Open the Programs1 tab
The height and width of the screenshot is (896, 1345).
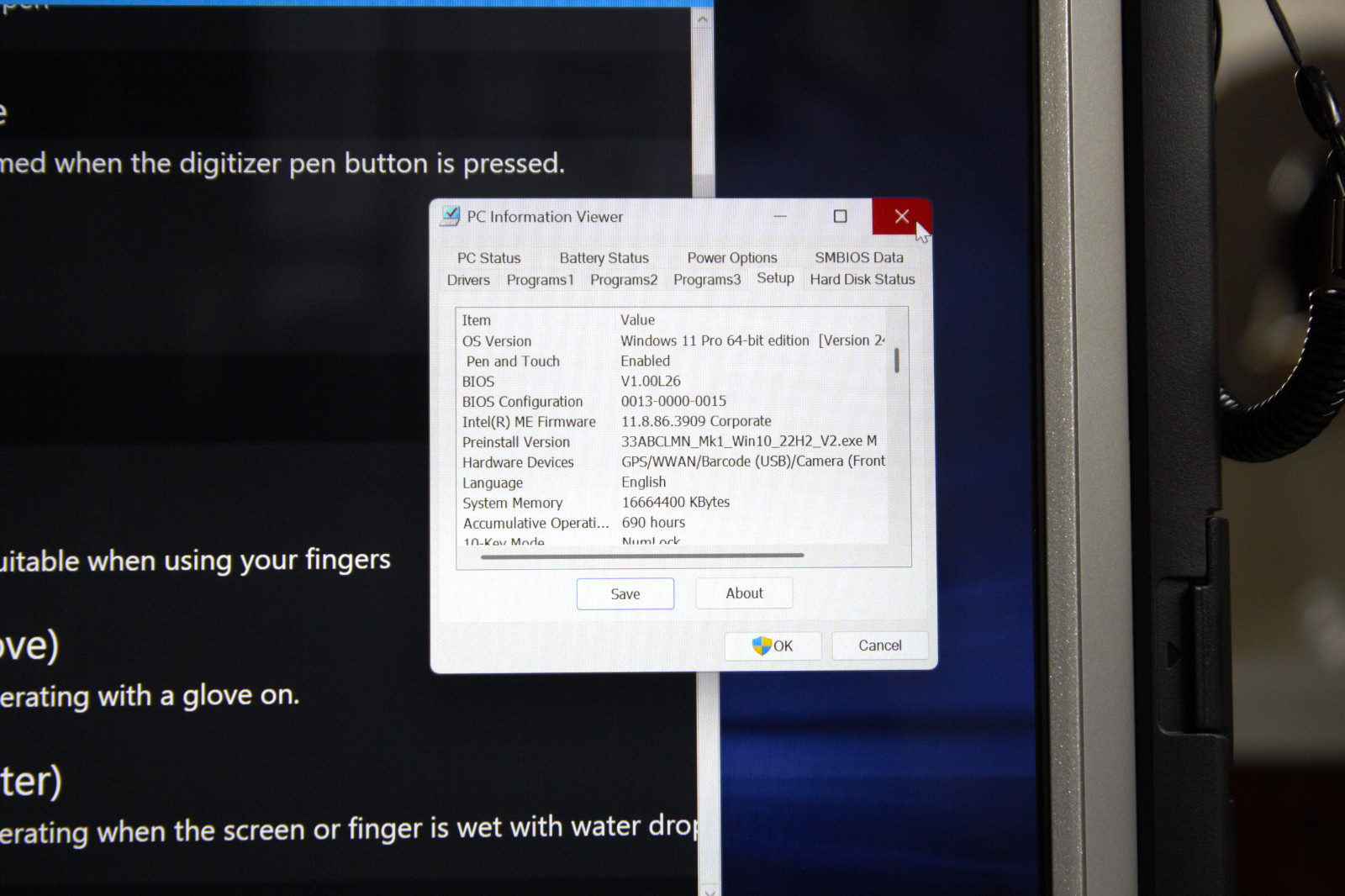coord(541,280)
